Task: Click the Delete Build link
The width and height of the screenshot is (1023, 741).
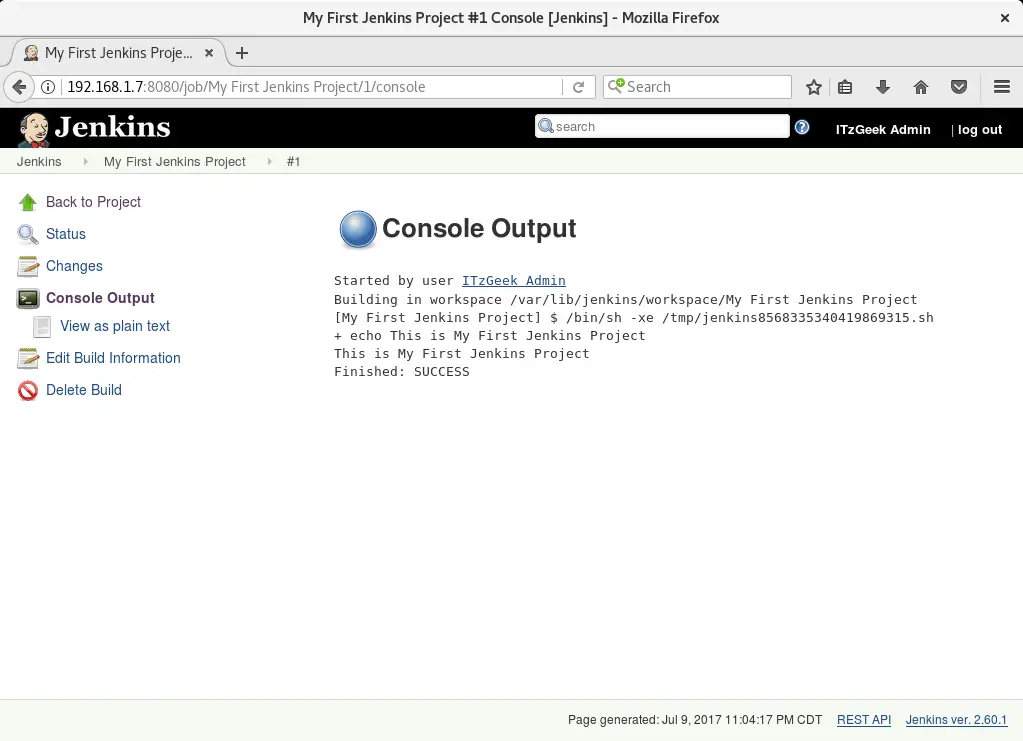Action: click(x=84, y=390)
